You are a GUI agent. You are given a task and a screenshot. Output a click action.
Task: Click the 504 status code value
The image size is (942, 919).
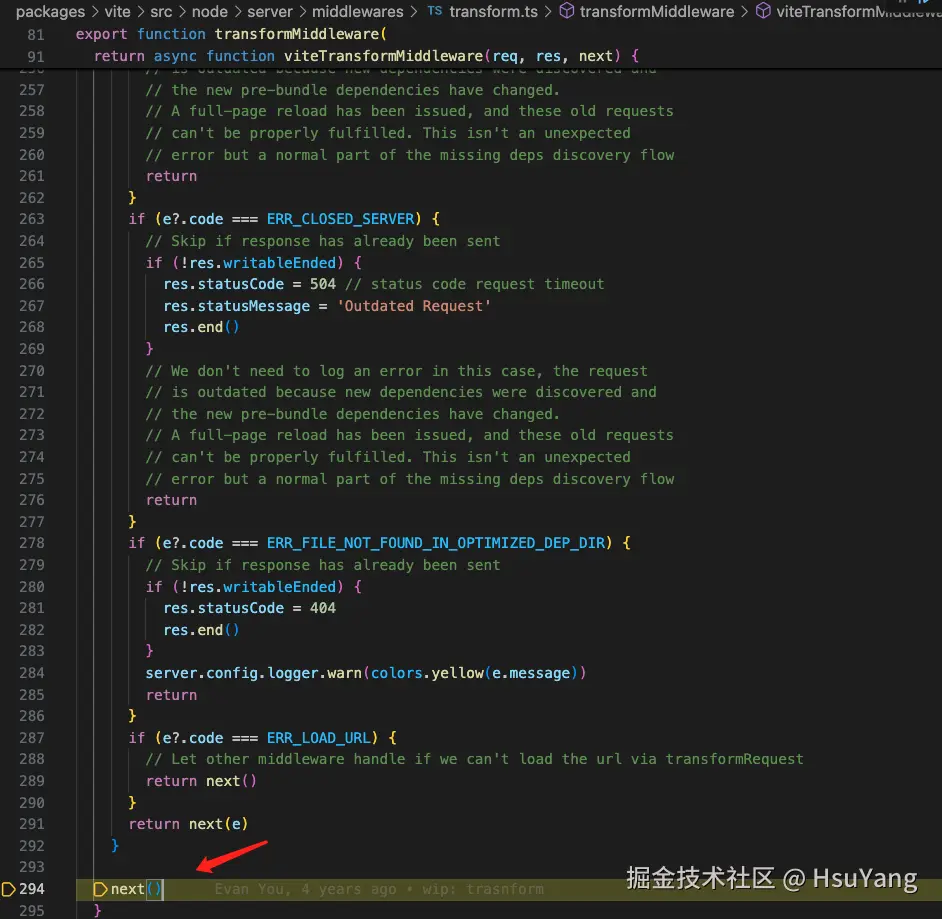pyautogui.click(x=323, y=284)
